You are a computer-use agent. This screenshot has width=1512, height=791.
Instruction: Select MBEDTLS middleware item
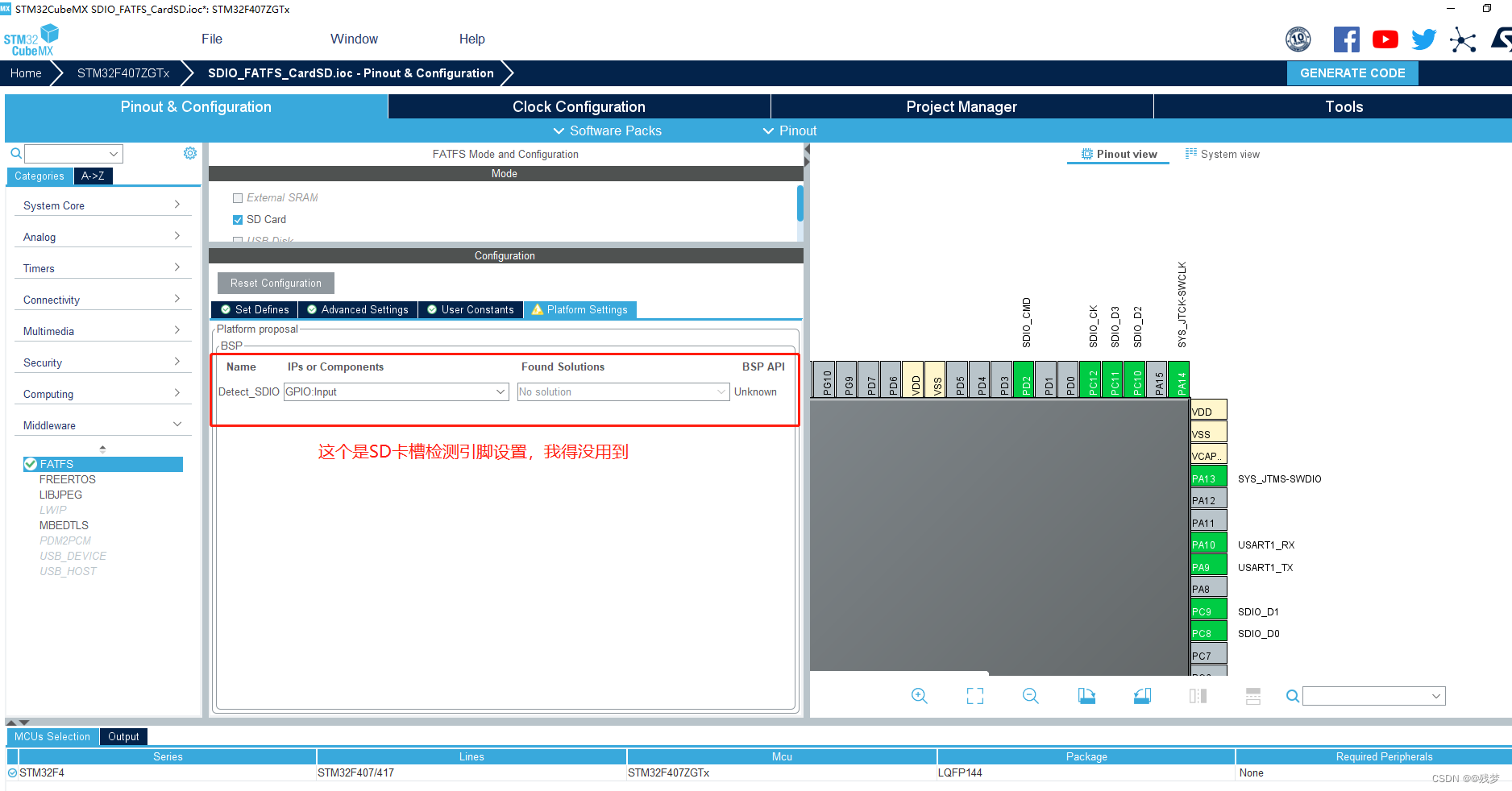click(64, 525)
